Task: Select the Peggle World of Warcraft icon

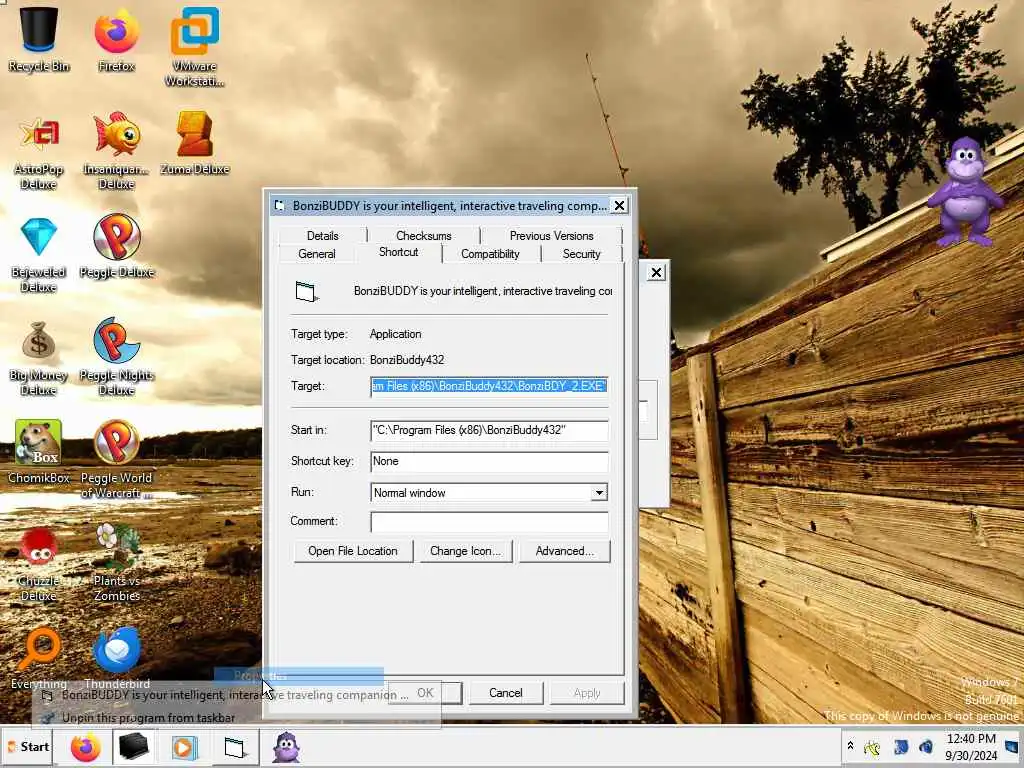Action: click(116, 460)
